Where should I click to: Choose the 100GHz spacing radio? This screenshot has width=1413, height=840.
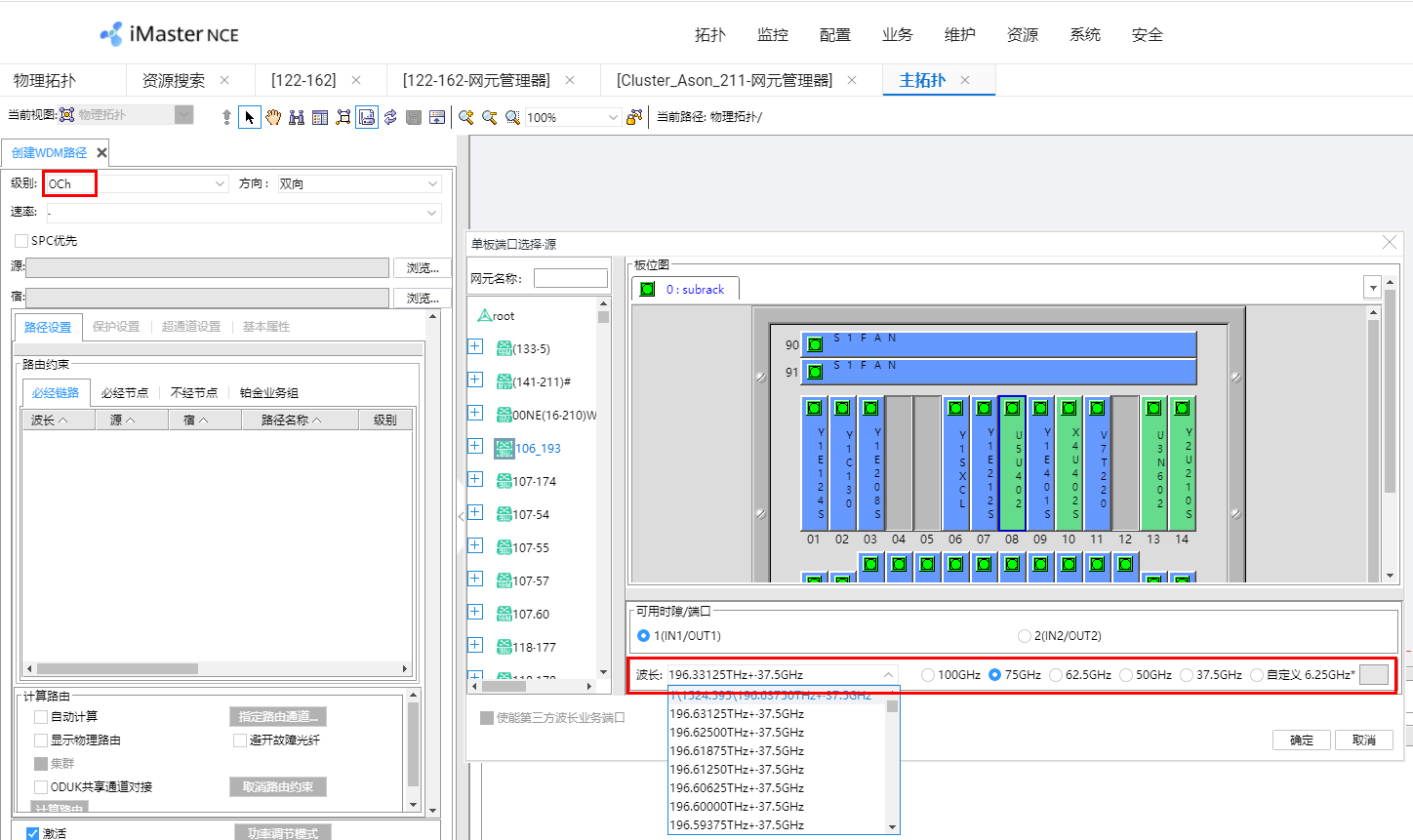928,675
